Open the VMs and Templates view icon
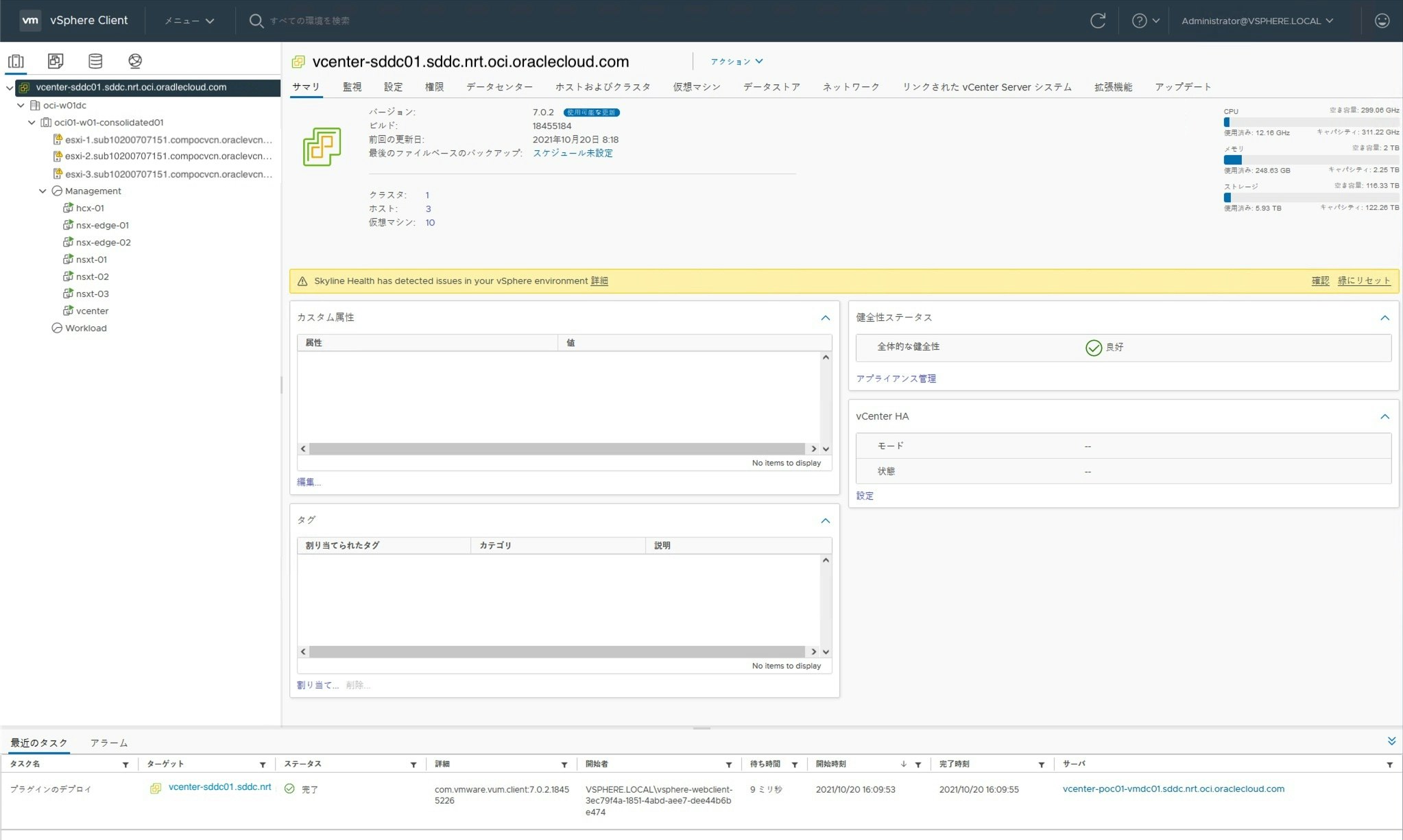Screen dimensions: 1403x840 pos(56,61)
